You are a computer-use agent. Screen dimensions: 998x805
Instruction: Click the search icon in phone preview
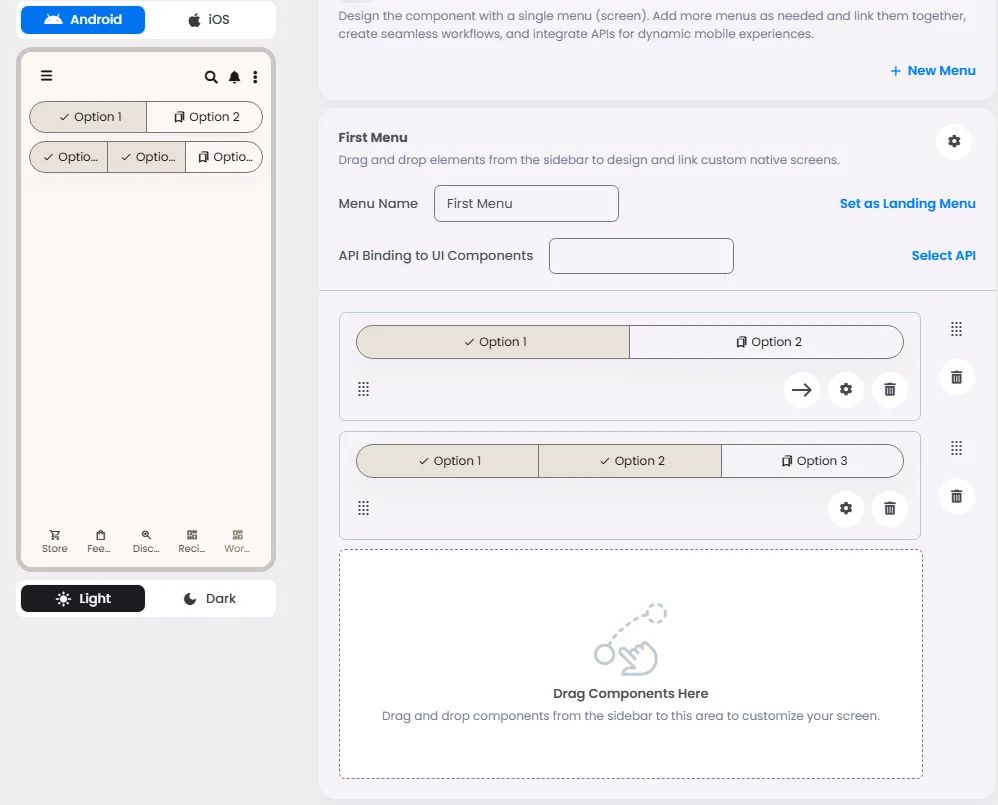click(x=211, y=77)
